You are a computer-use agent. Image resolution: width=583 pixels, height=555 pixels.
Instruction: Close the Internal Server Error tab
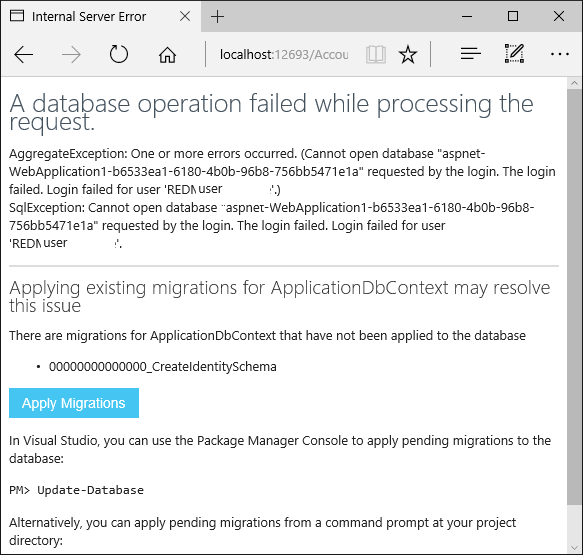tap(185, 16)
